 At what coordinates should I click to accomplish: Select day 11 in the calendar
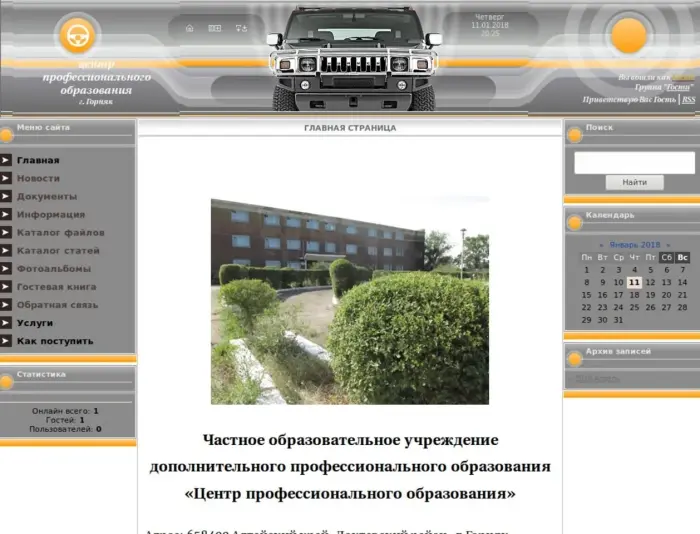pos(634,282)
